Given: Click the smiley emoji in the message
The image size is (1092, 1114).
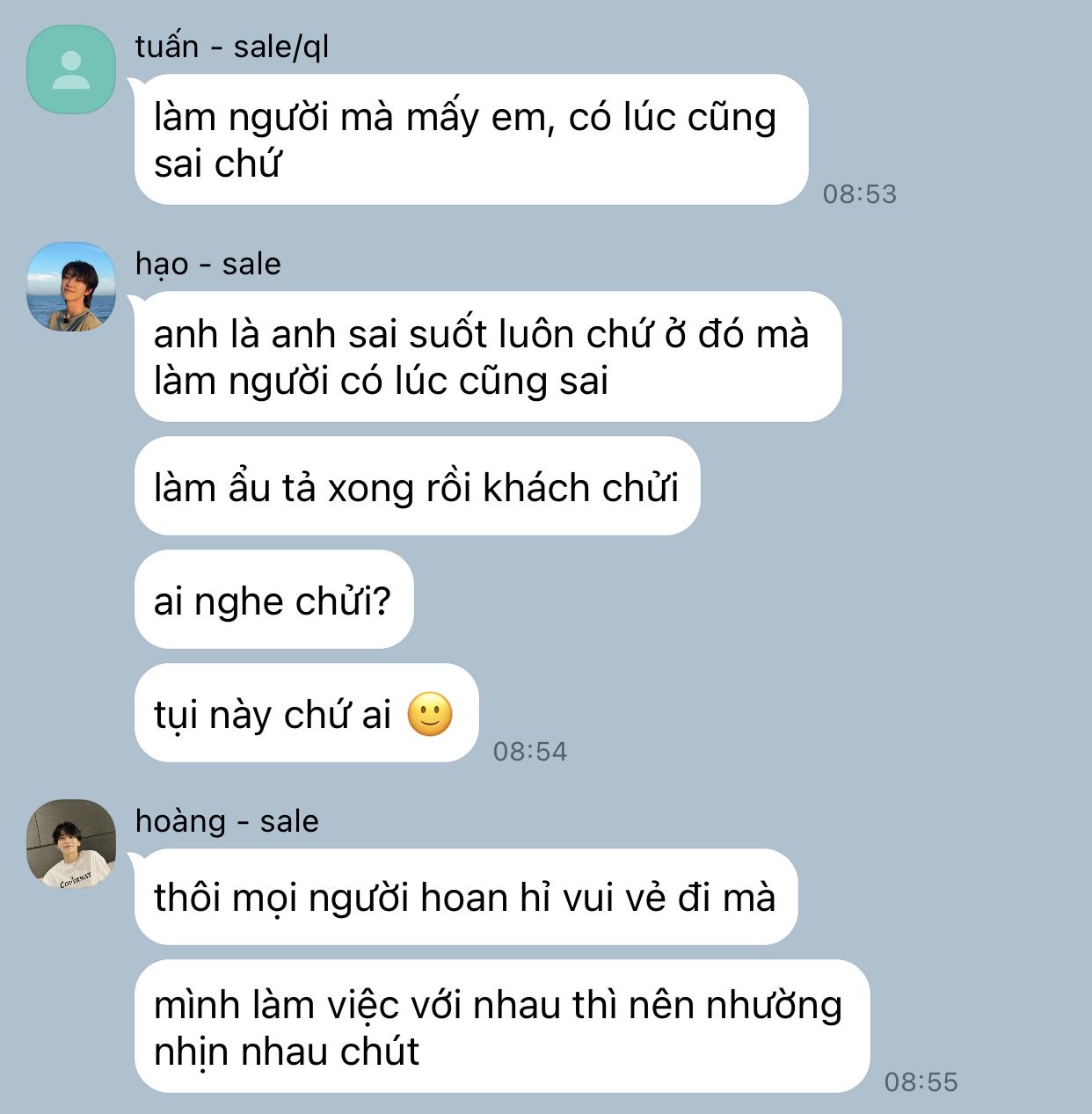Looking at the screenshot, I should click(430, 714).
